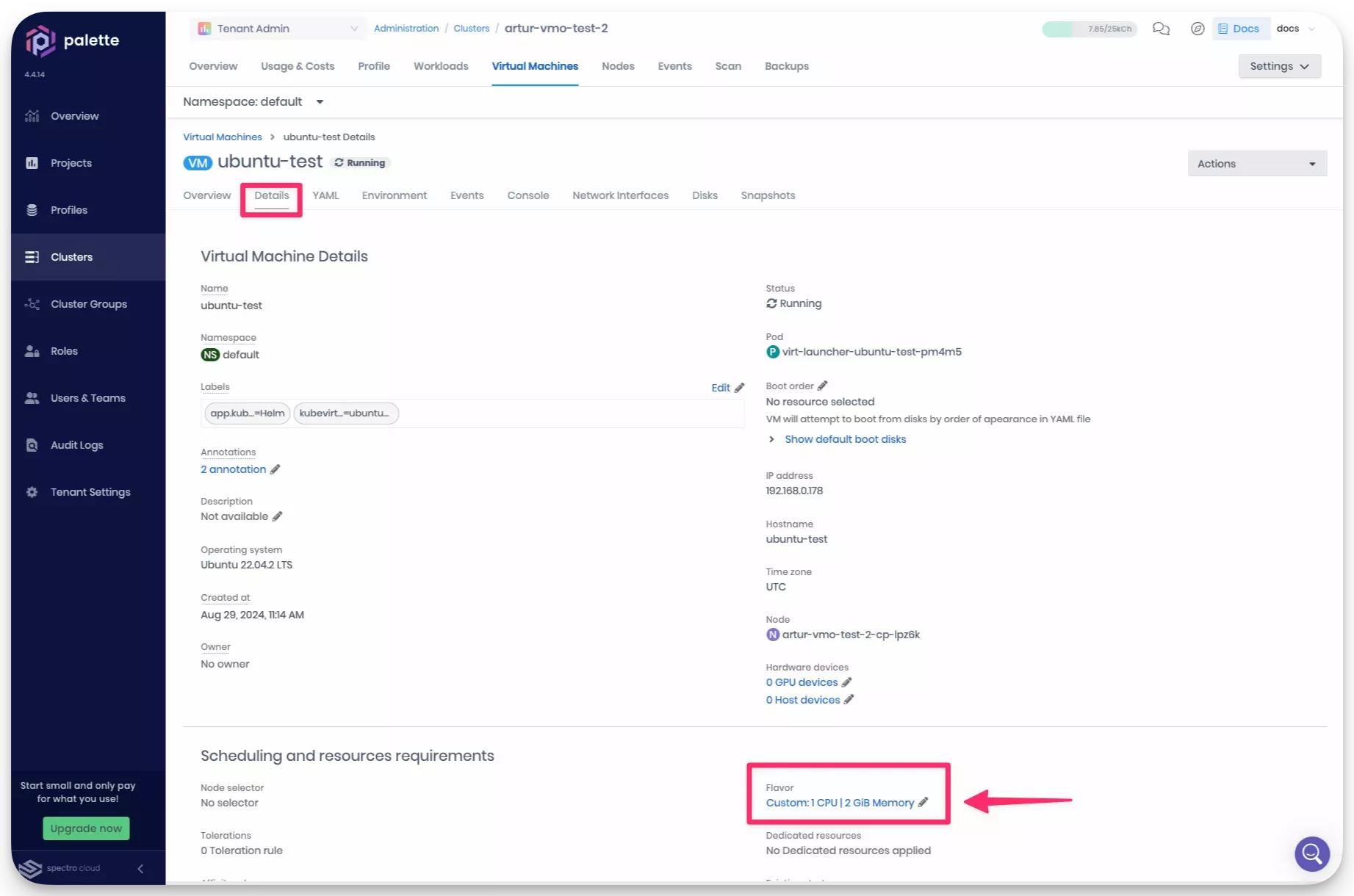Edit labels using the pencil icon
Screen dimensions: 1354x896
coord(739,388)
